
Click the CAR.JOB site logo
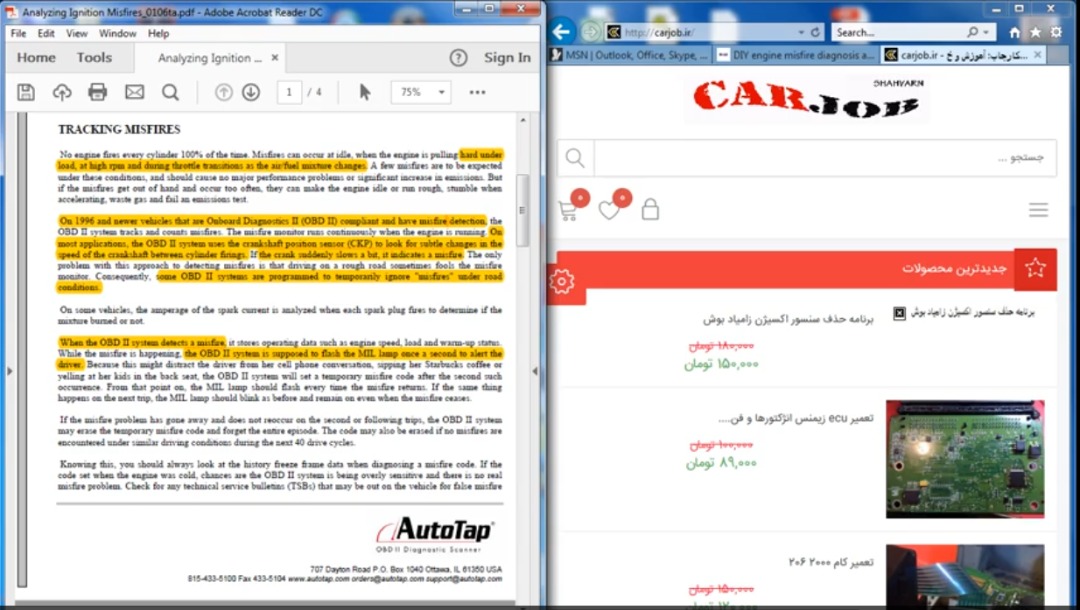point(807,101)
